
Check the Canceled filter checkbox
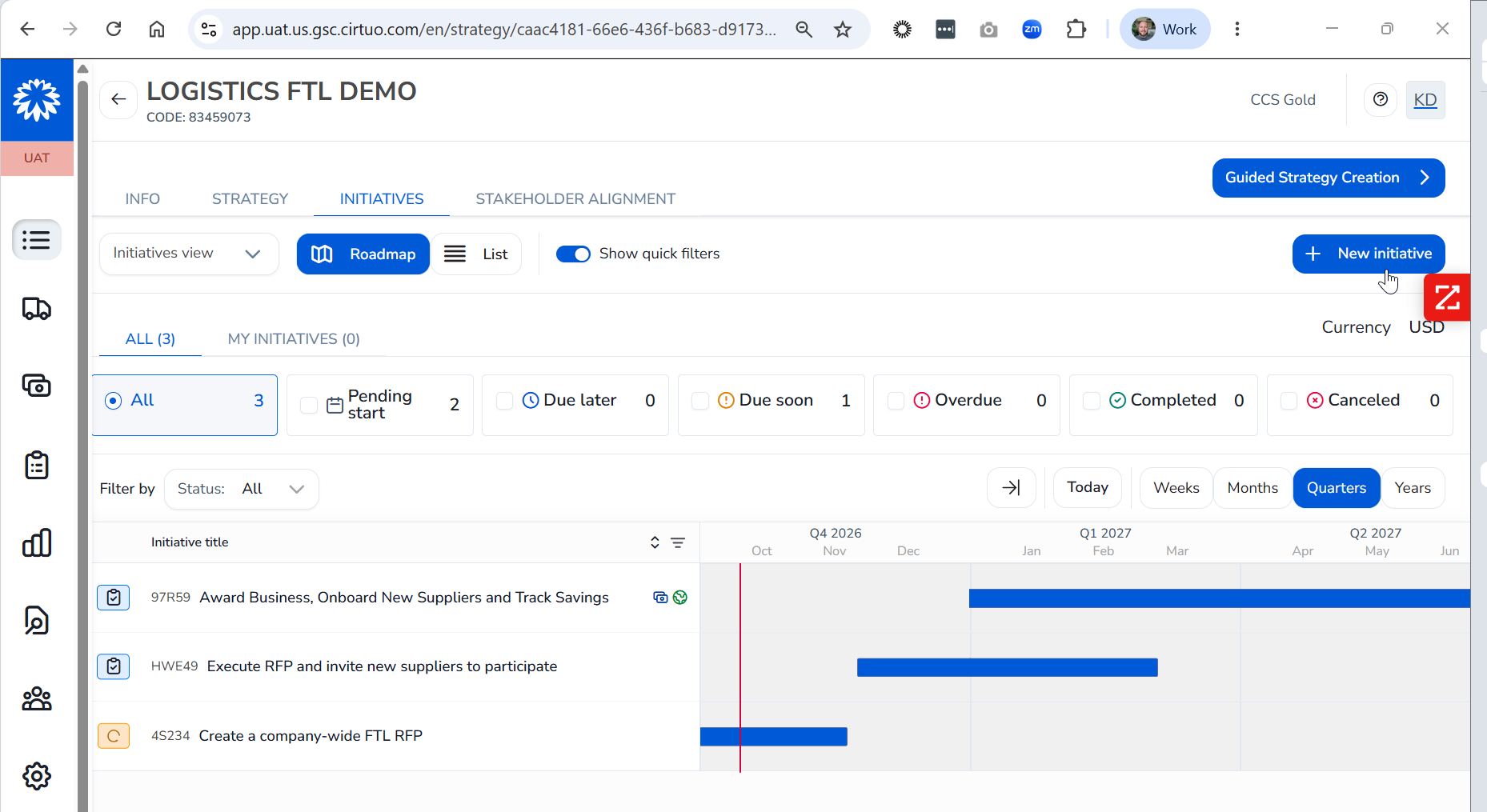click(1289, 400)
